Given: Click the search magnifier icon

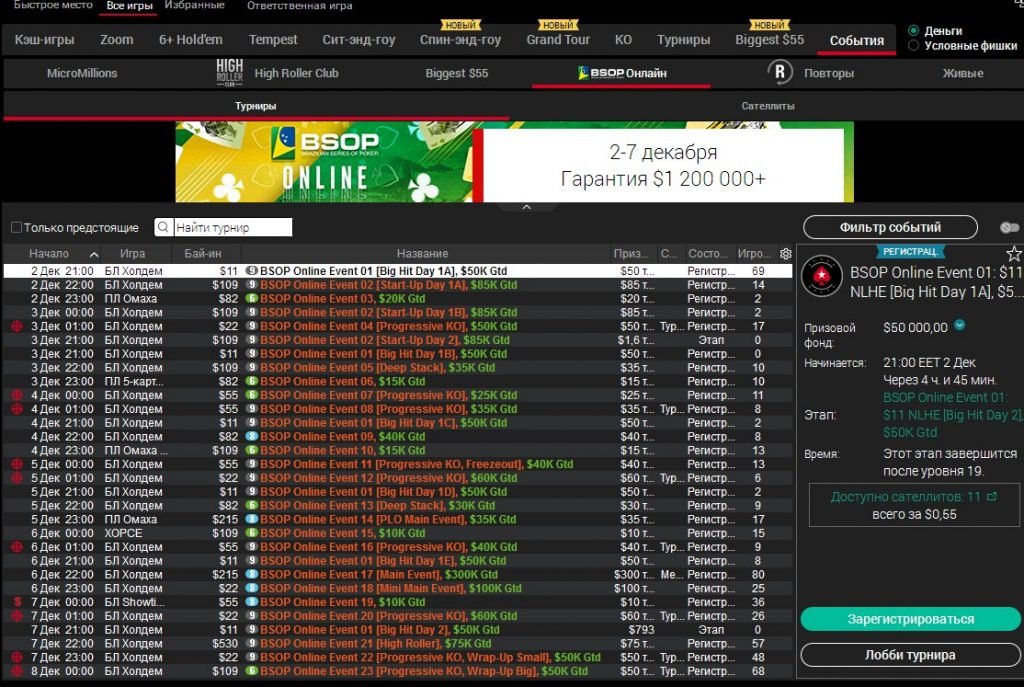Looking at the screenshot, I should pyautogui.click(x=162, y=226).
